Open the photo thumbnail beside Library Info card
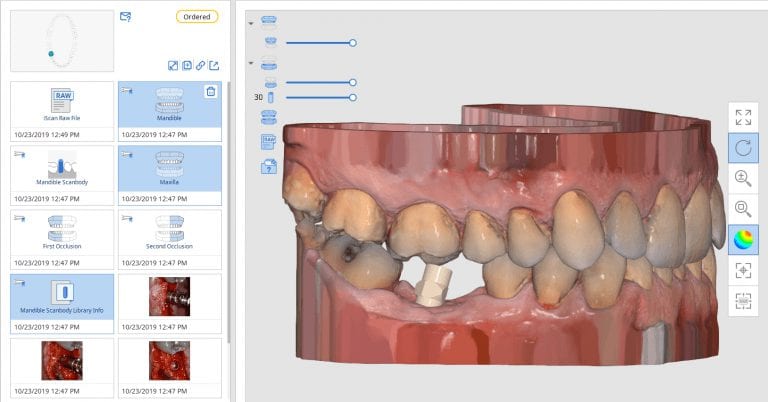The width and height of the screenshot is (768, 402). tap(169, 296)
